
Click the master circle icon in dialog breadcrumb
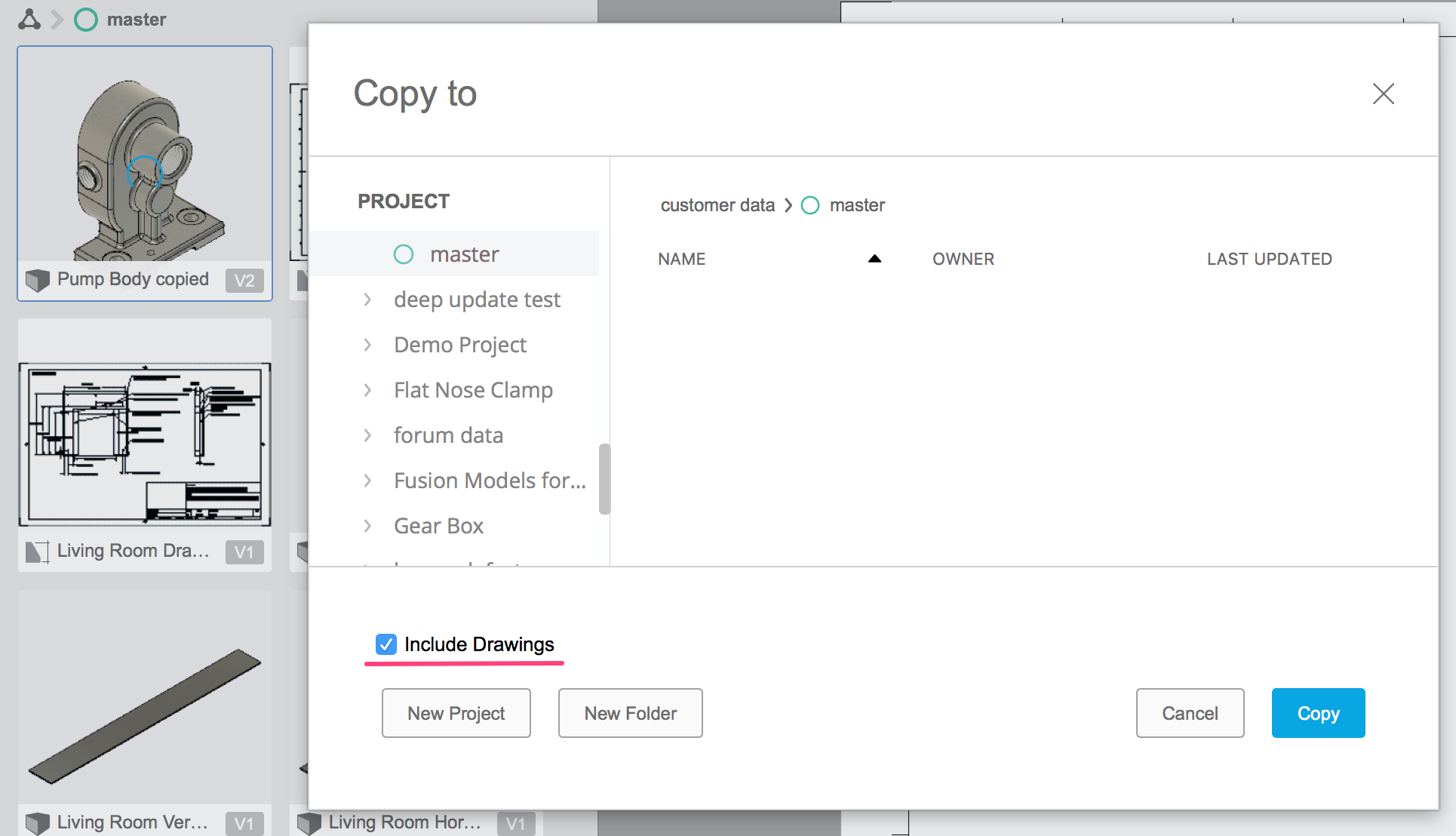[x=810, y=205]
